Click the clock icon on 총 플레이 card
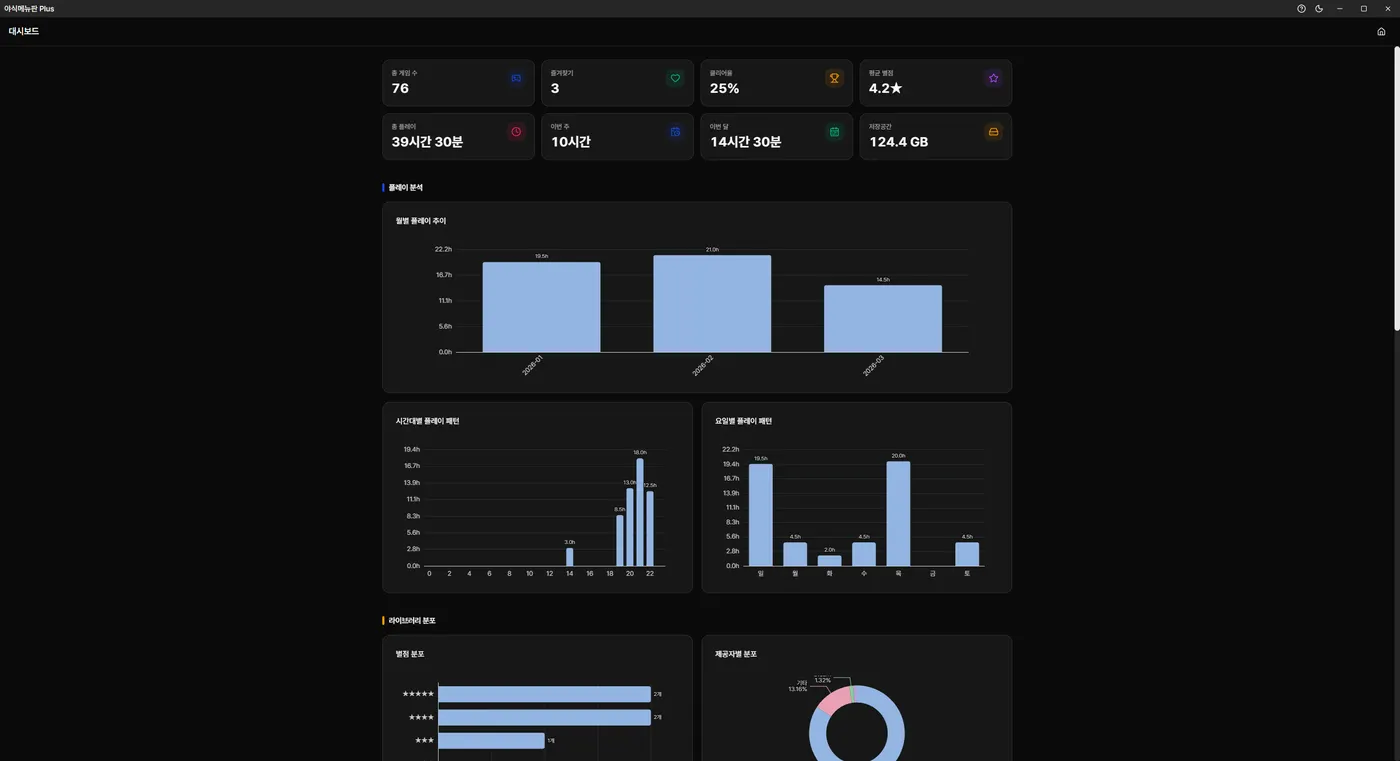Viewport: 1400px width, 761px height. coord(516,132)
